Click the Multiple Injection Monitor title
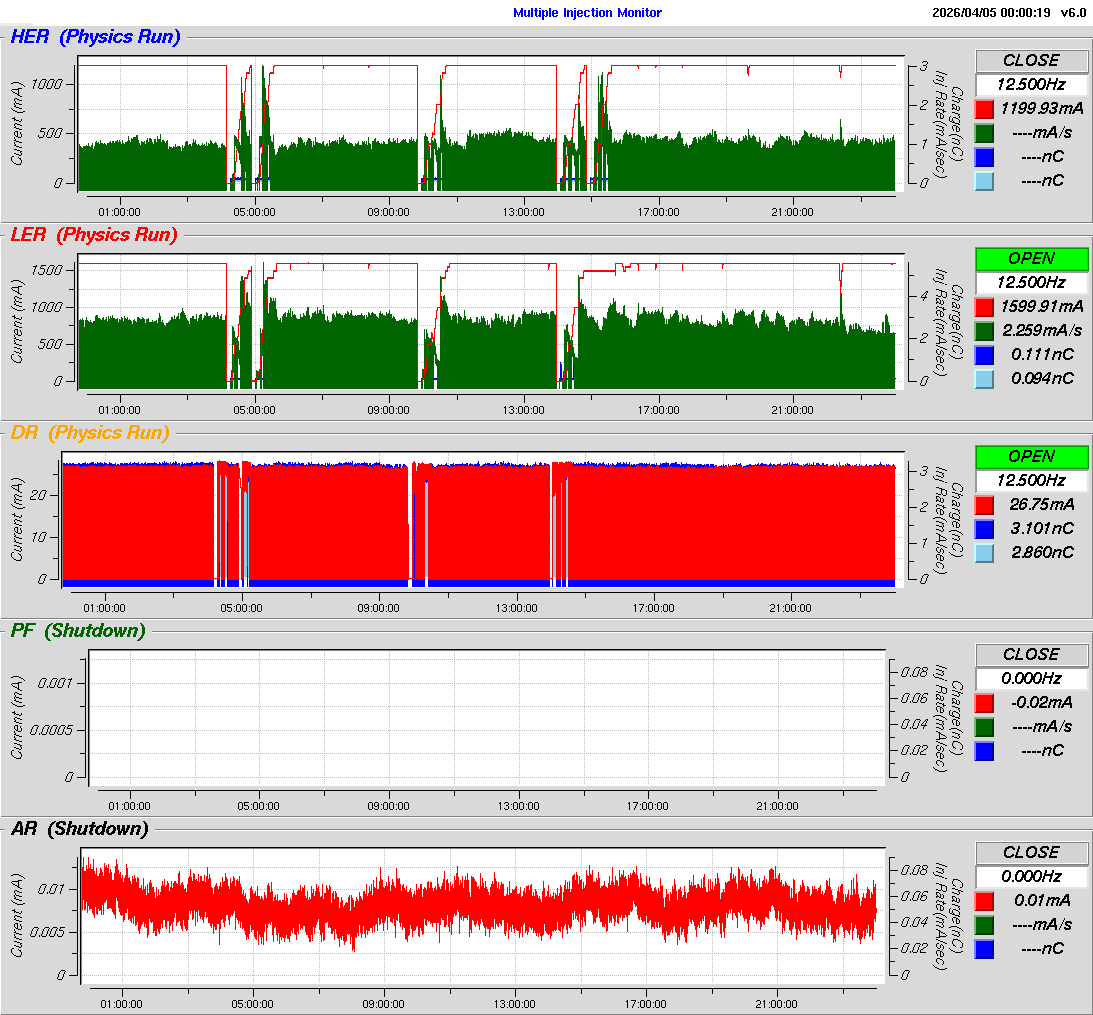Screen dimensions: 1093x1015 tap(587, 13)
